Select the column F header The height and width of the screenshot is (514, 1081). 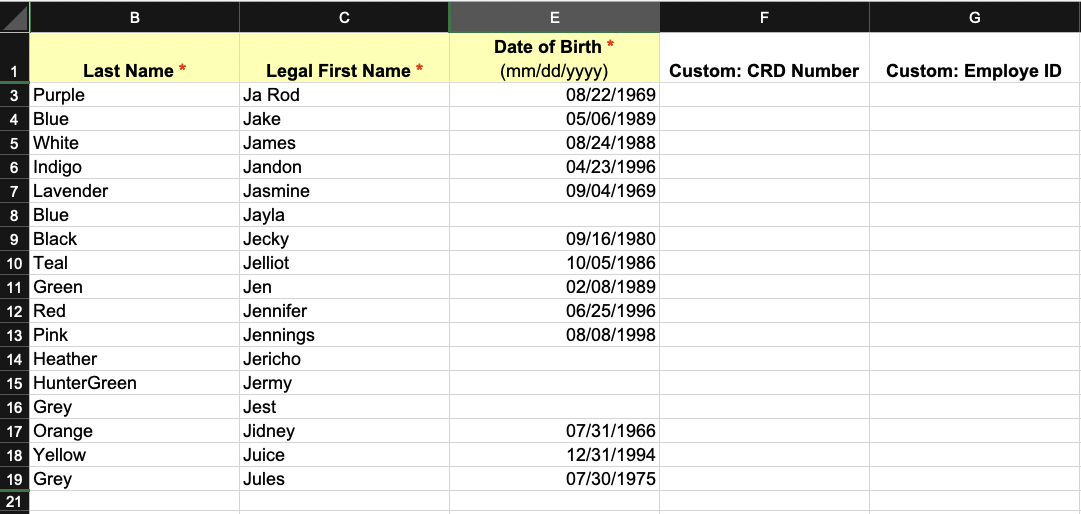pos(764,16)
